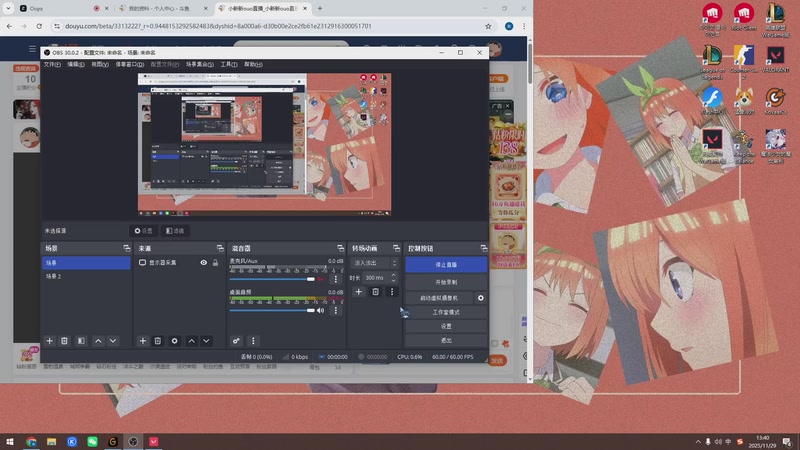This screenshot has width=800, height=450.
Task: Float the 场景 dock with its pop-out icon
Action: click(x=127, y=248)
